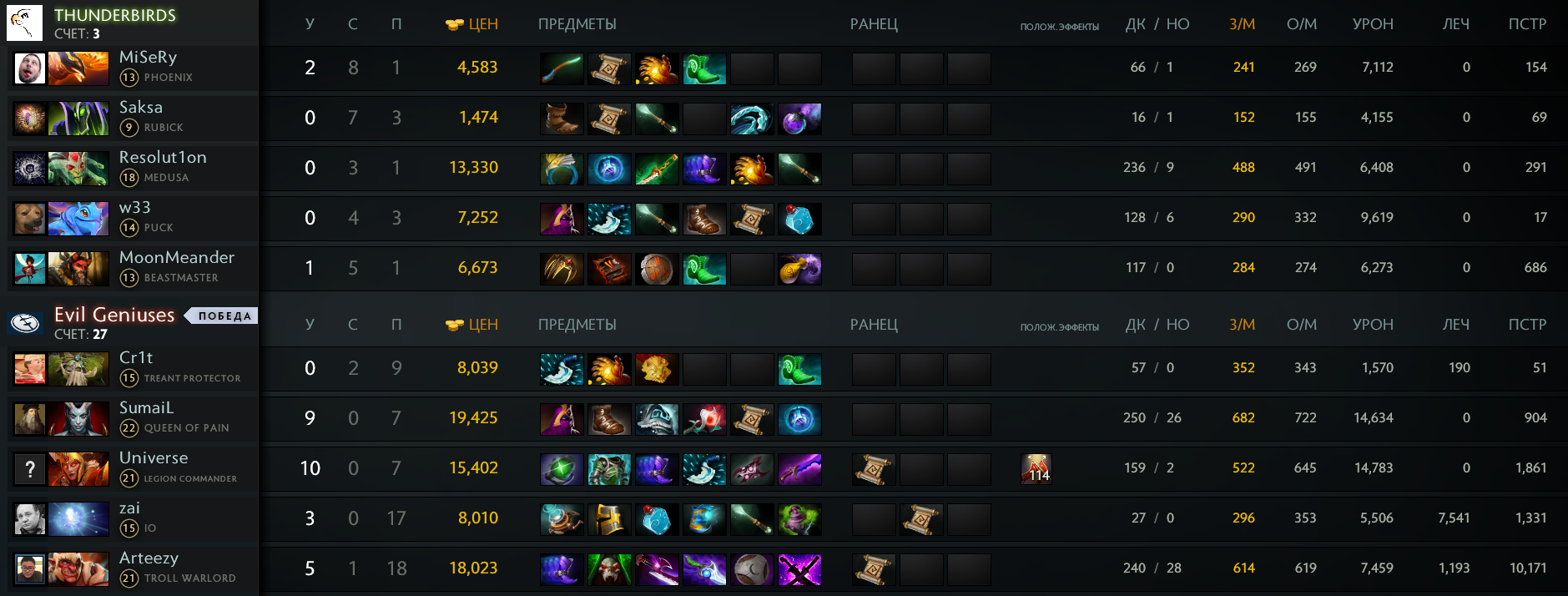Click Universe's unknown question mark avatar
This screenshot has width=1568, height=596.
click(x=30, y=469)
